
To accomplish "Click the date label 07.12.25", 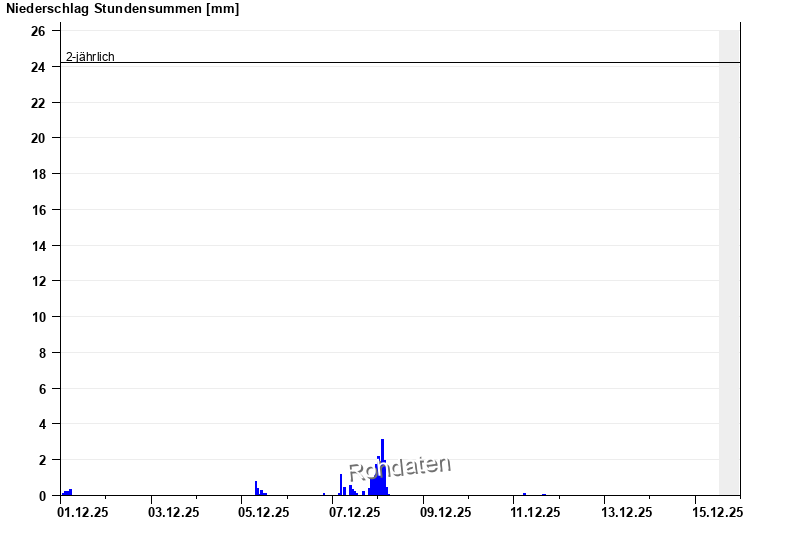I will pyautogui.click(x=355, y=512).
